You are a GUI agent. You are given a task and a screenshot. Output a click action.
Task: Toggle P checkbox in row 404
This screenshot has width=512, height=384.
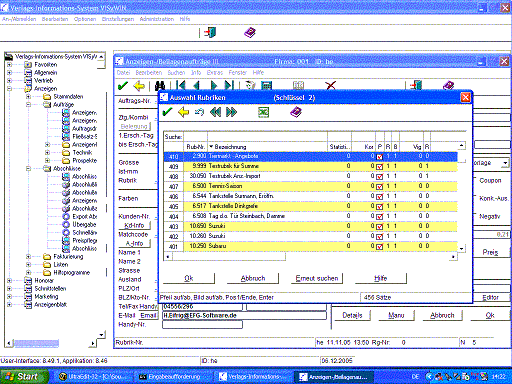pyautogui.click(x=380, y=217)
